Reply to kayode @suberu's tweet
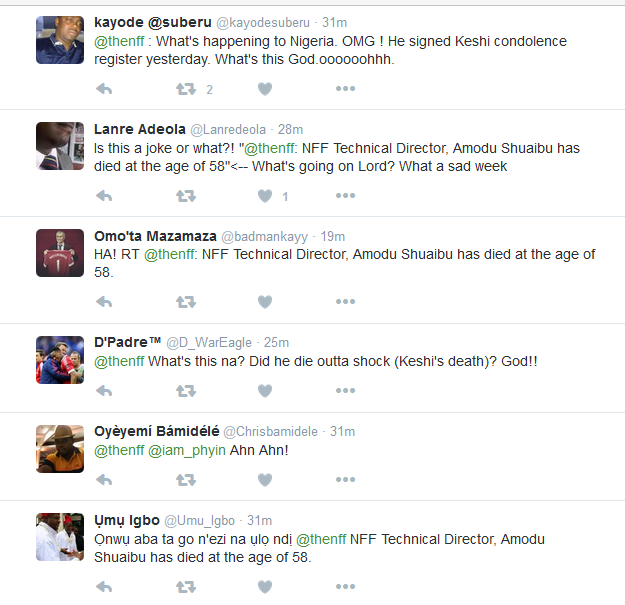This screenshot has width=625, height=605. [x=104, y=89]
